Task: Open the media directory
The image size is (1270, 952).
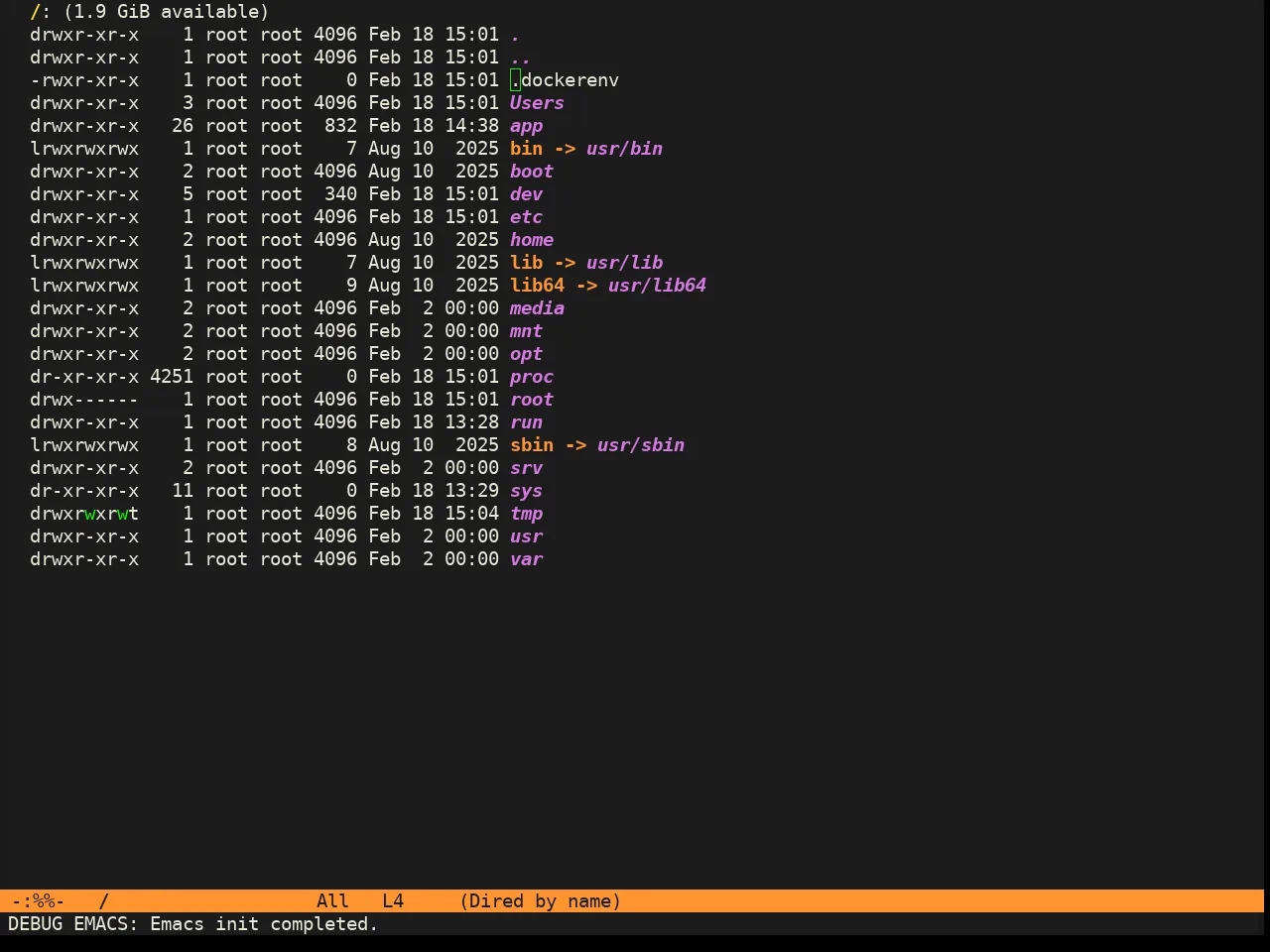Action: click(537, 308)
